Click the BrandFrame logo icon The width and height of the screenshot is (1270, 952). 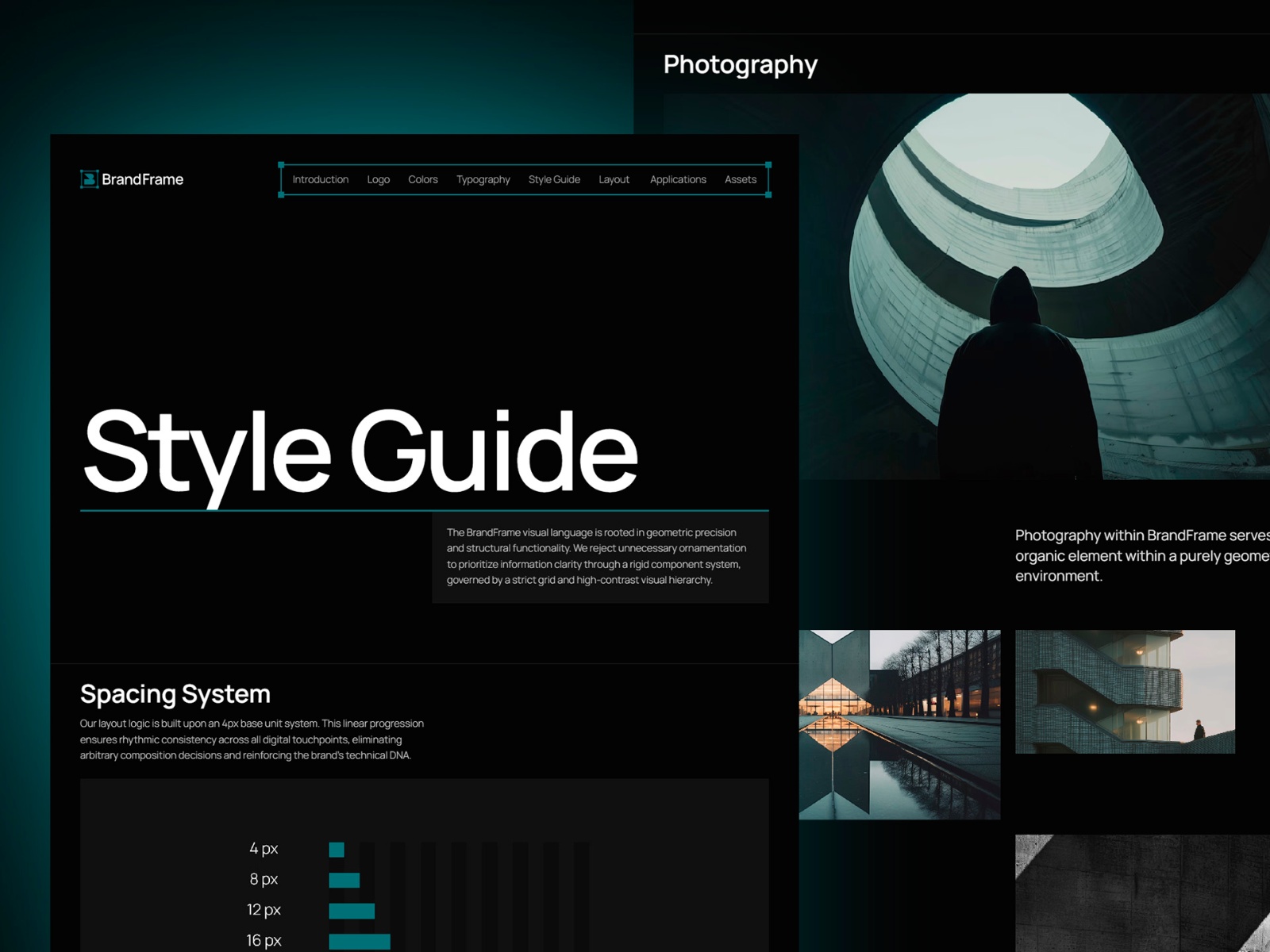click(x=87, y=179)
